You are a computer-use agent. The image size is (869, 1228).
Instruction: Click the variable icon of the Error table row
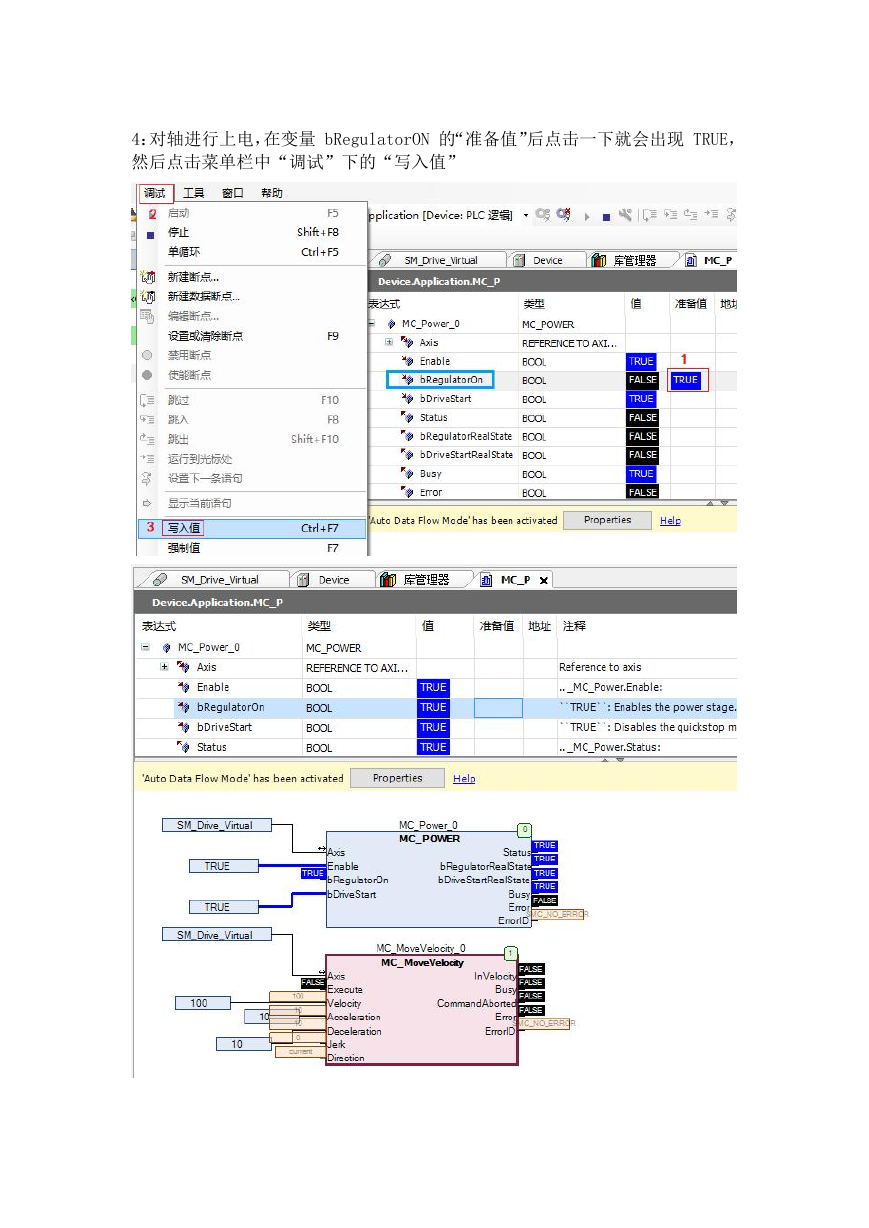coord(407,492)
